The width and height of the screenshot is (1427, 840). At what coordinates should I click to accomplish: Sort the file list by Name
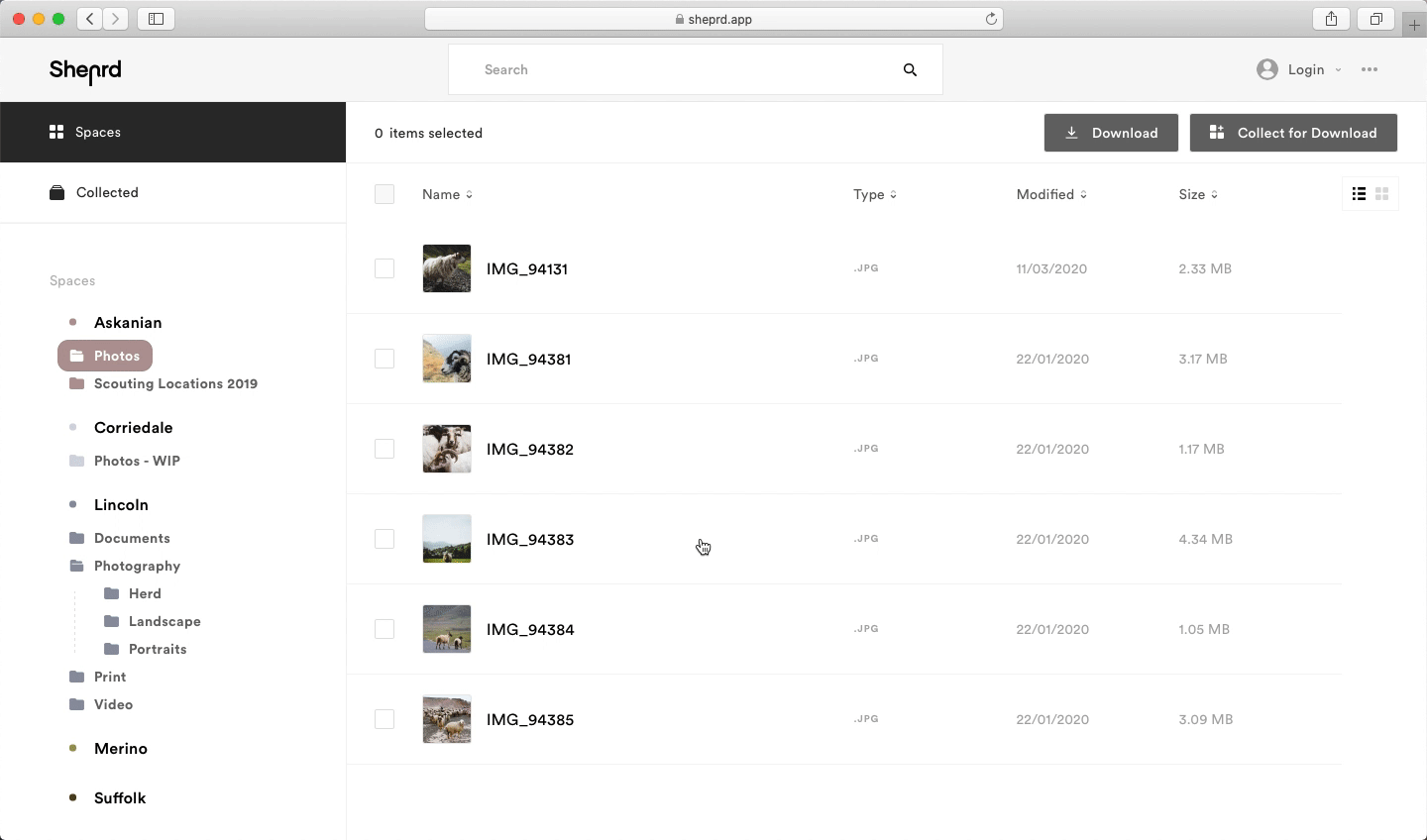coord(447,194)
